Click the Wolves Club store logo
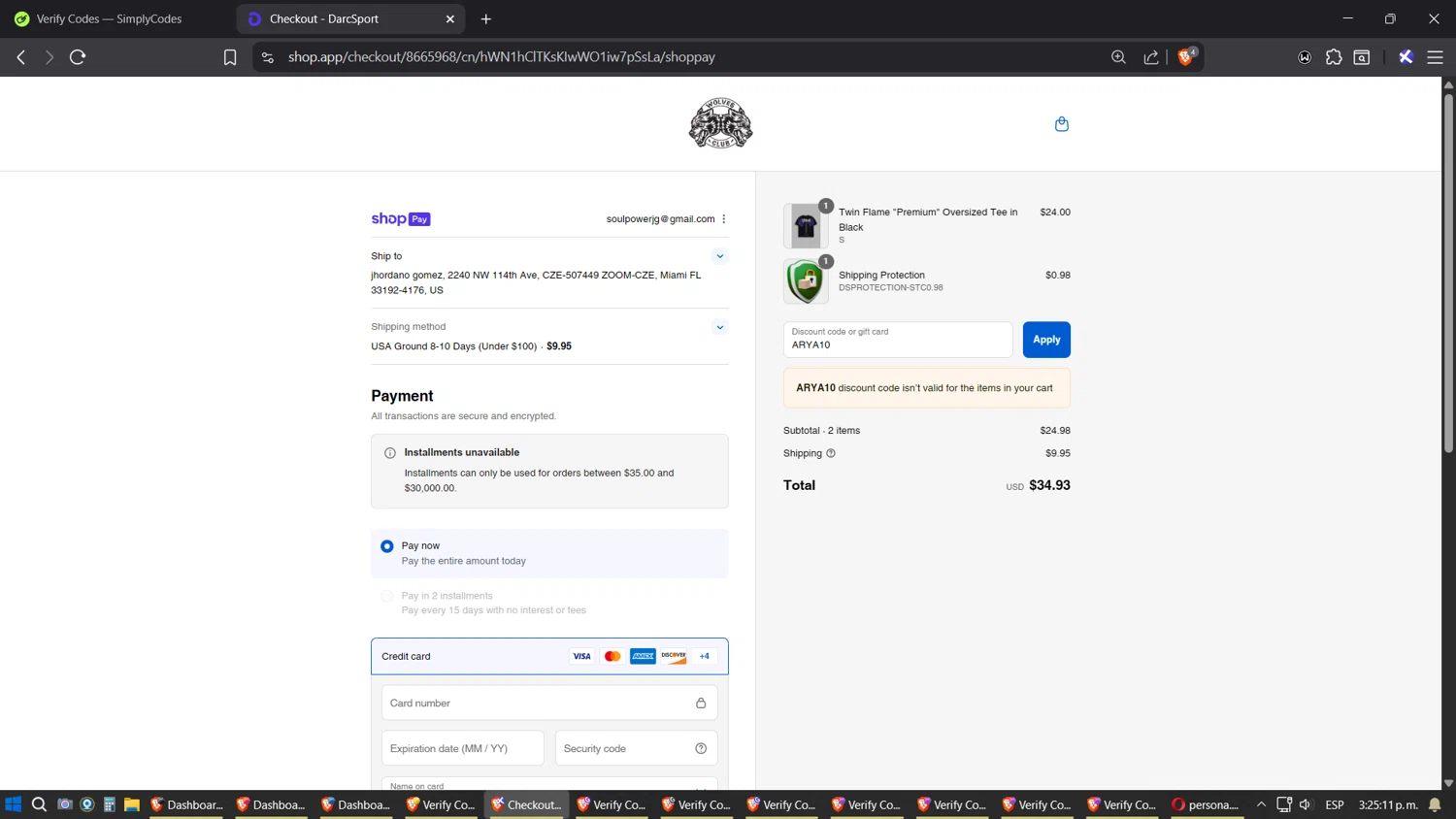The height and width of the screenshot is (819, 1456). point(720,123)
